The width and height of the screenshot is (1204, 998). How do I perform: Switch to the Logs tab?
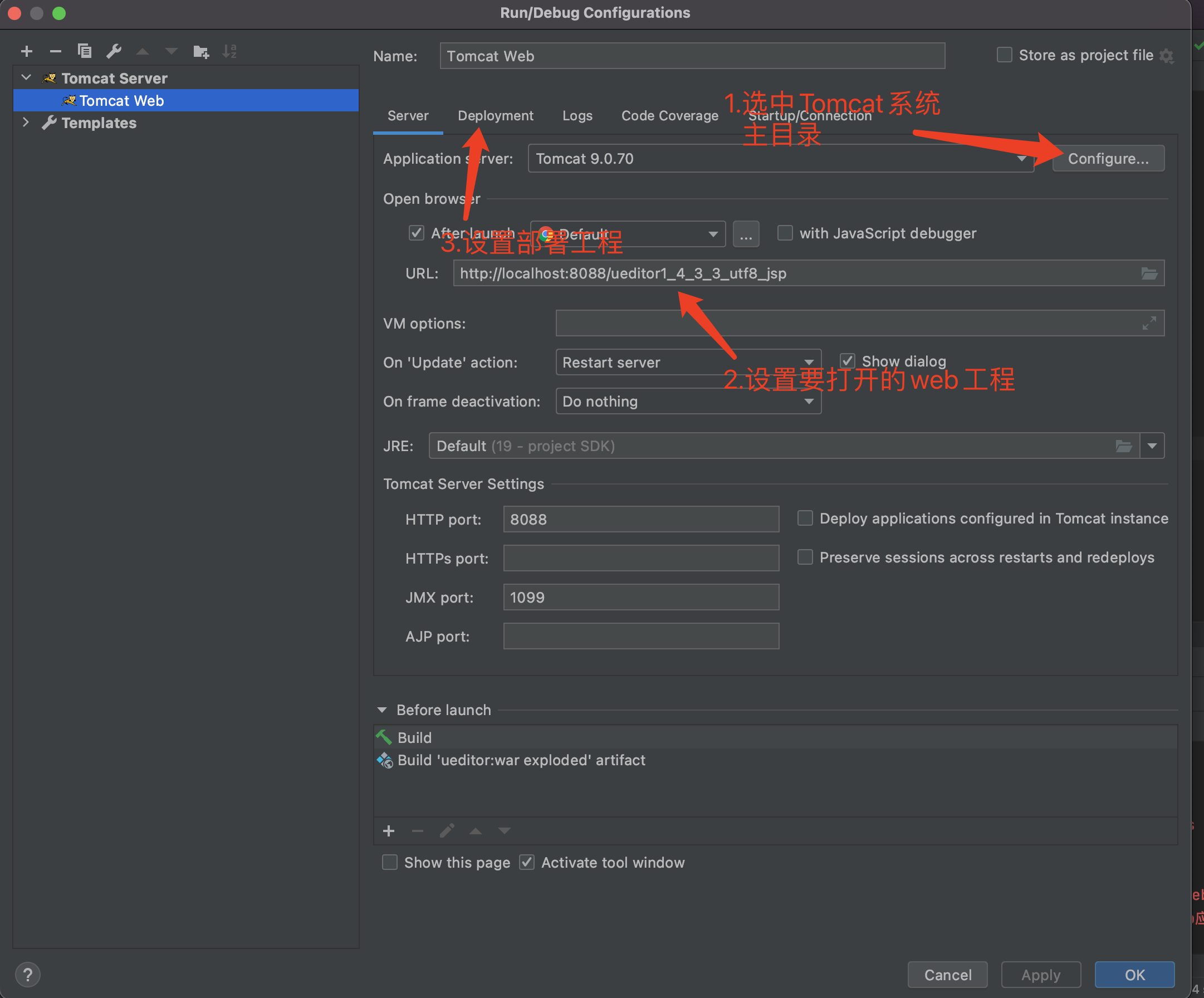[x=577, y=116]
